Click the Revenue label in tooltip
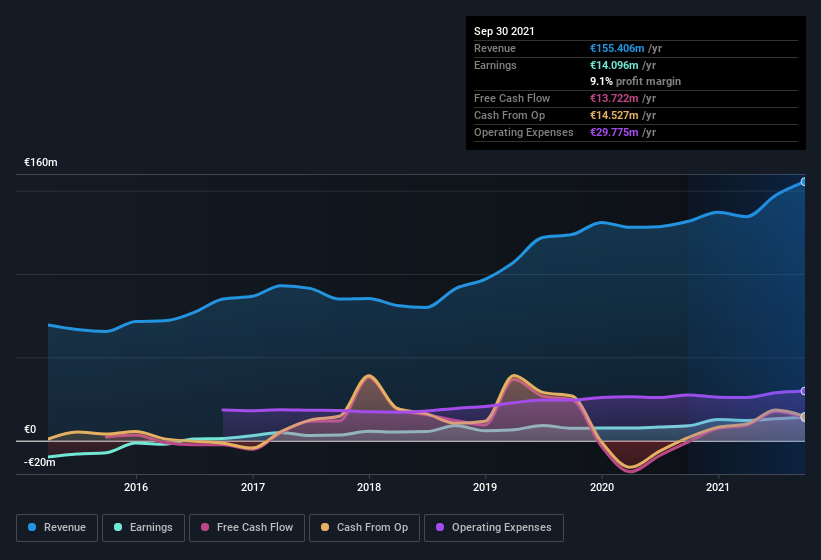821x560 pixels. pos(495,48)
